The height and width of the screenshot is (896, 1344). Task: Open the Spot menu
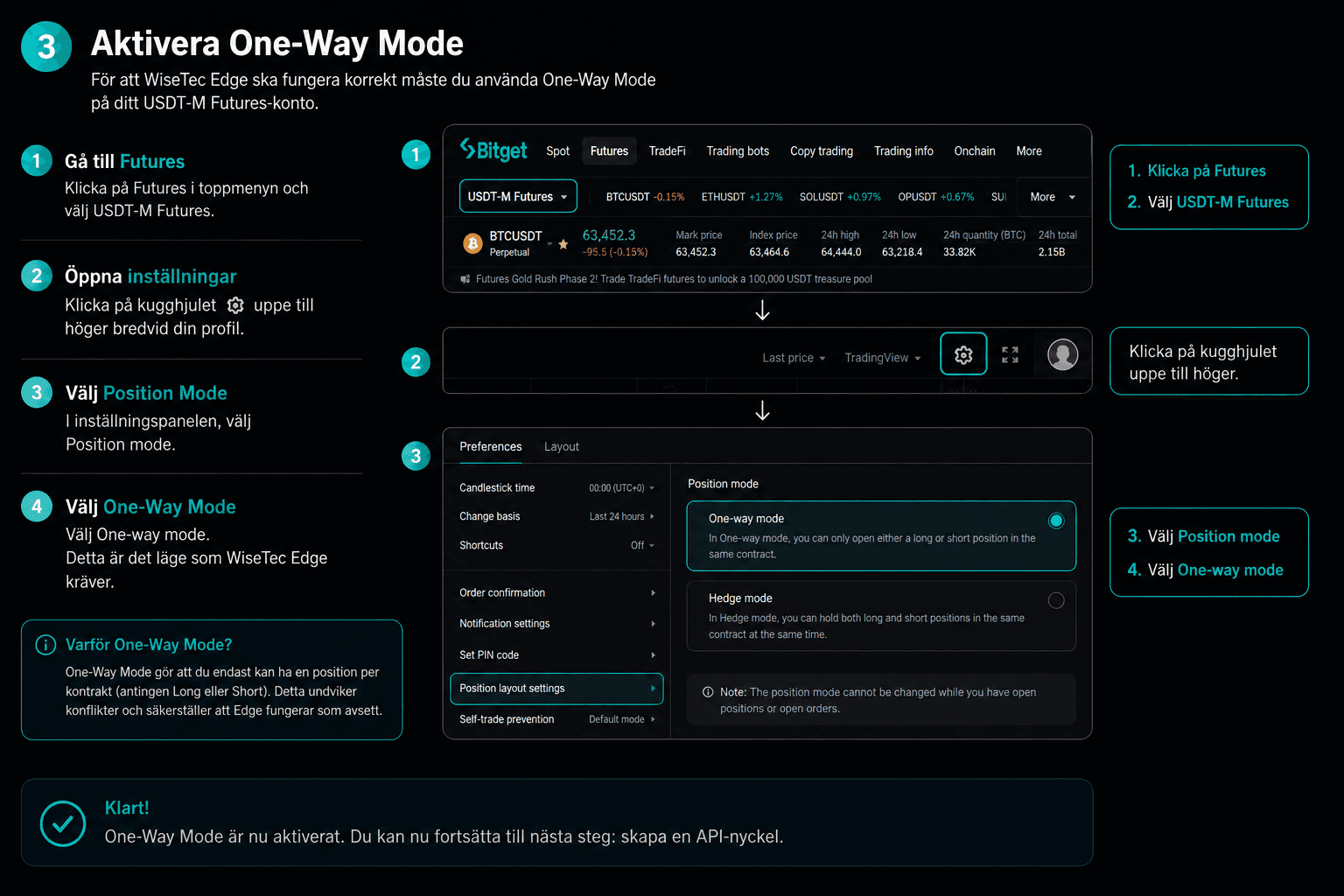pos(557,151)
